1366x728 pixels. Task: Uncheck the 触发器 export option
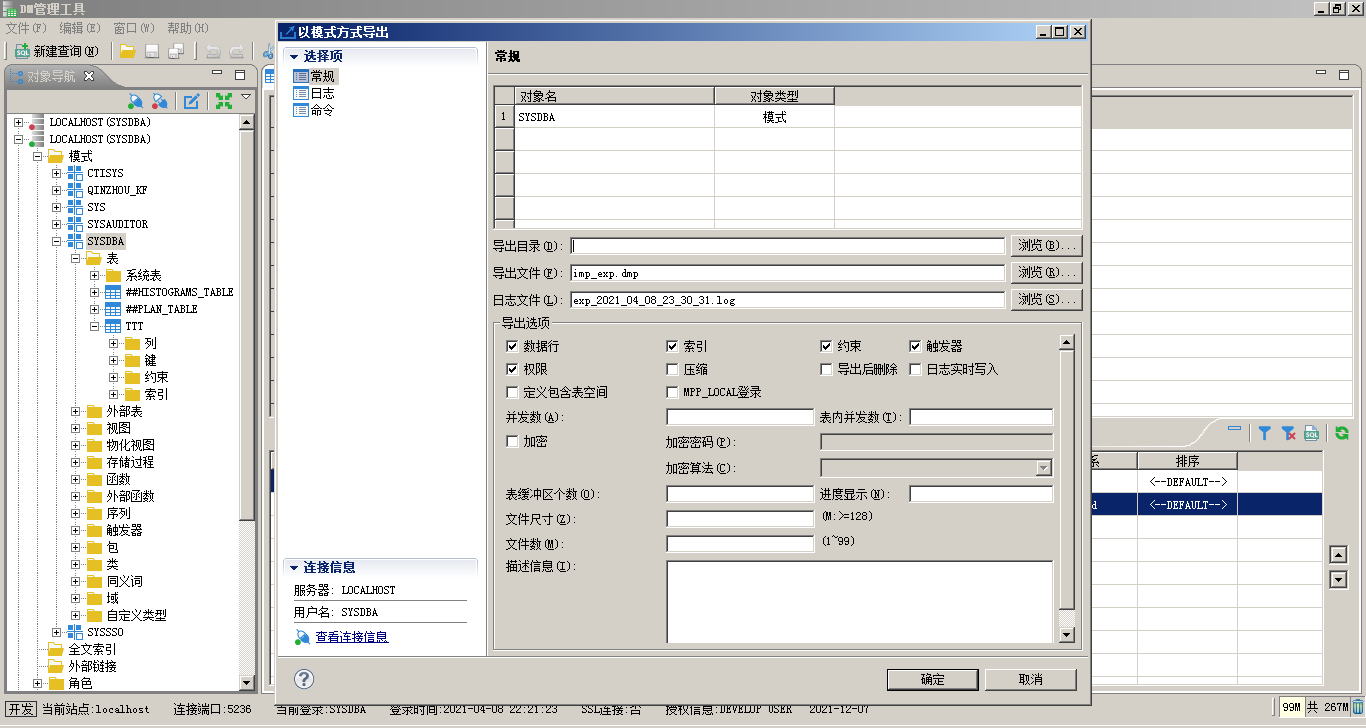[x=915, y=347]
